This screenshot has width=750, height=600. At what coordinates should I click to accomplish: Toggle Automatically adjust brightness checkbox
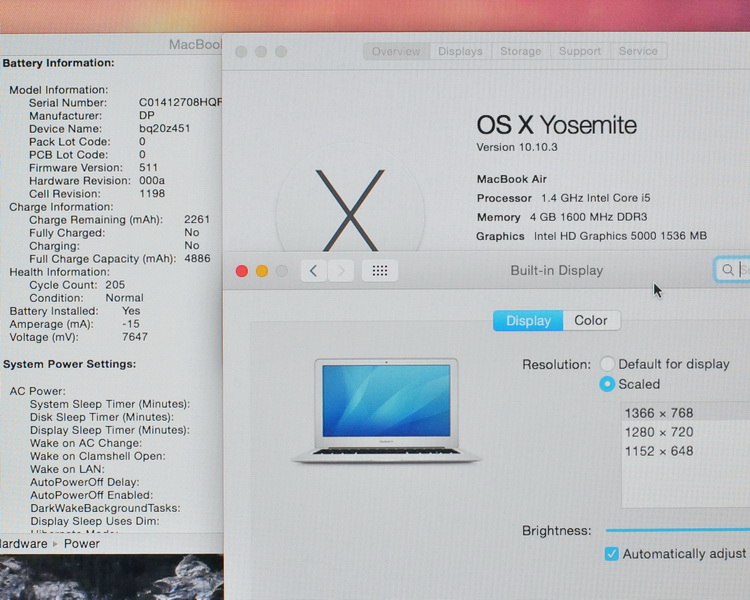[x=612, y=554]
